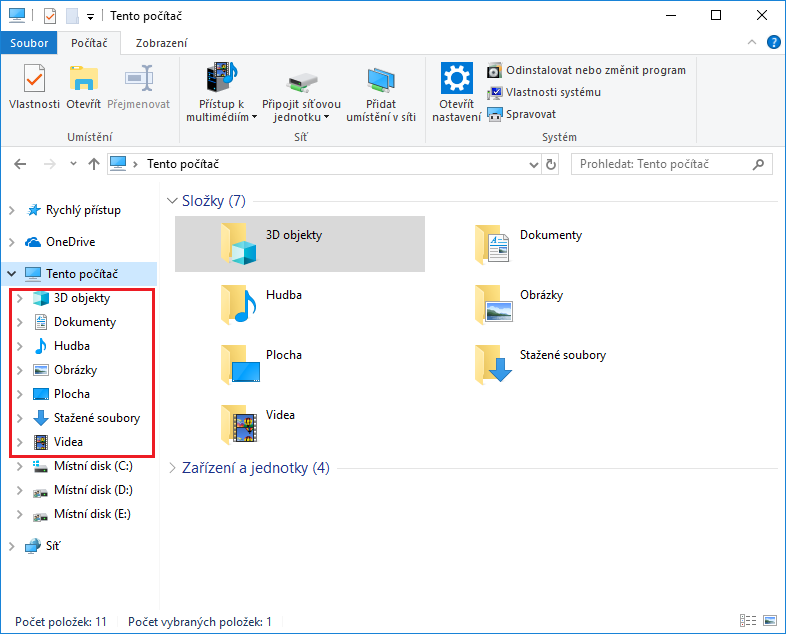Open Customize Quick Access Toolbar dropdown
The width and height of the screenshot is (786, 634).
click(90, 17)
